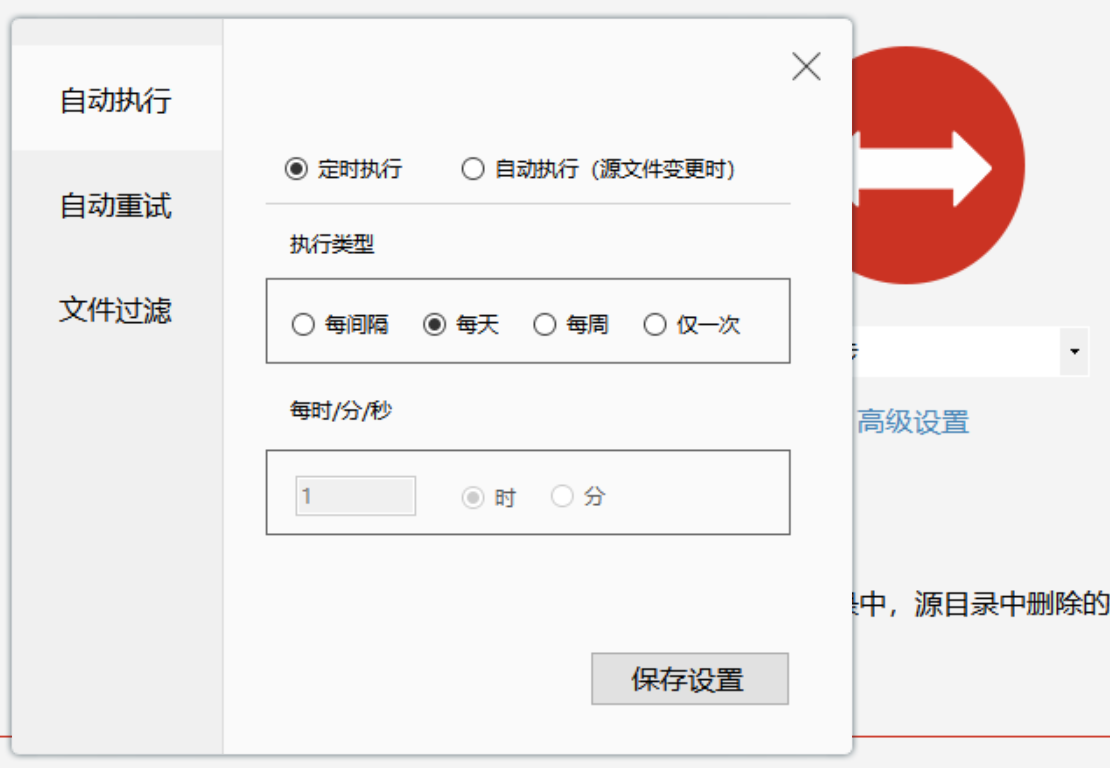Expand the dropdown arrow in main window
Screen dimensions: 1110x768
[1074, 351]
